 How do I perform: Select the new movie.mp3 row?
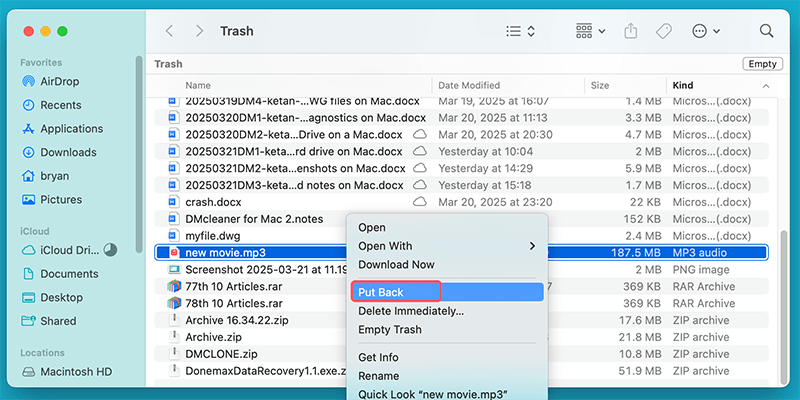461,253
